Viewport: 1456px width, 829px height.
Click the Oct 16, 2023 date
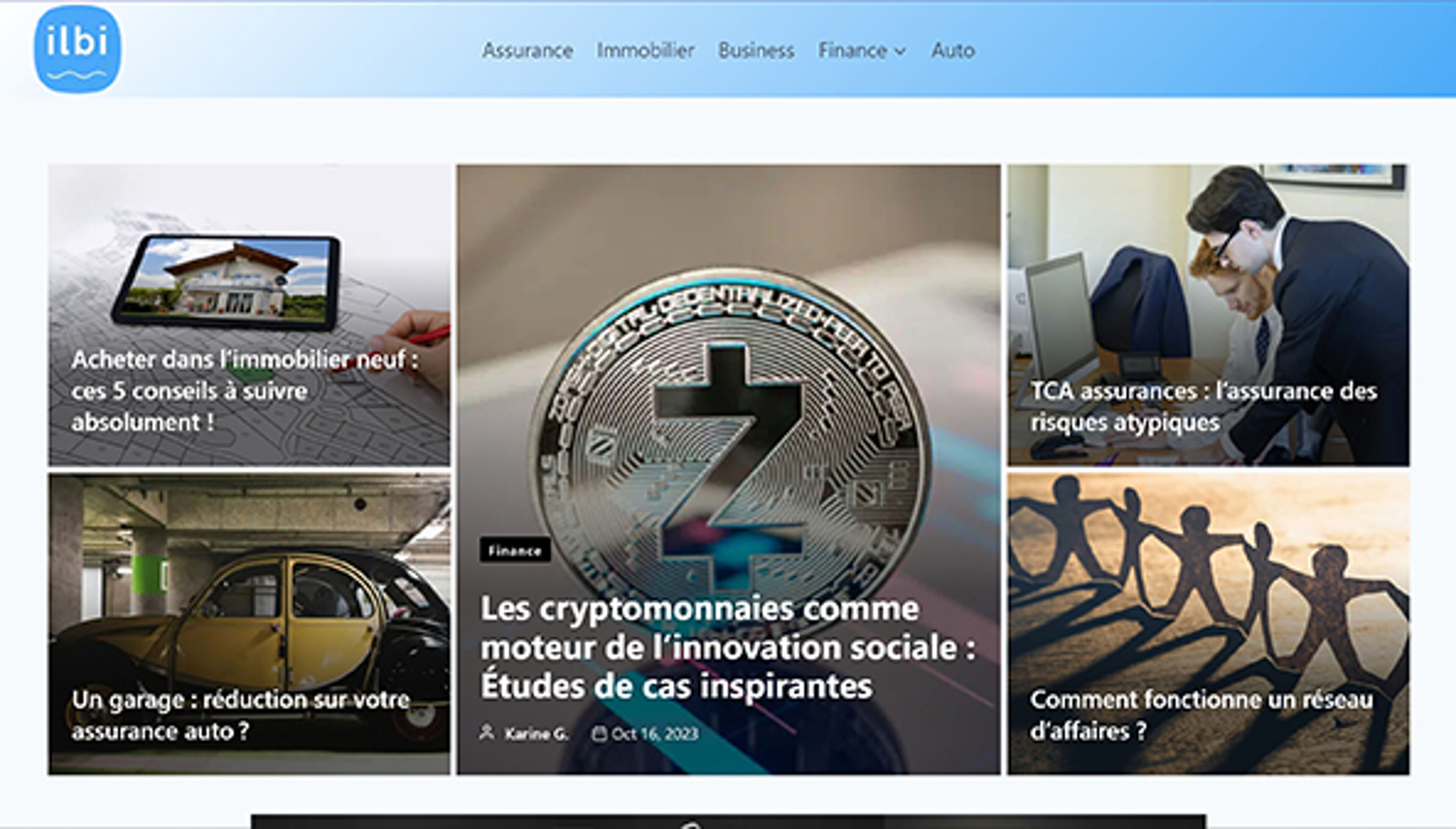click(654, 734)
